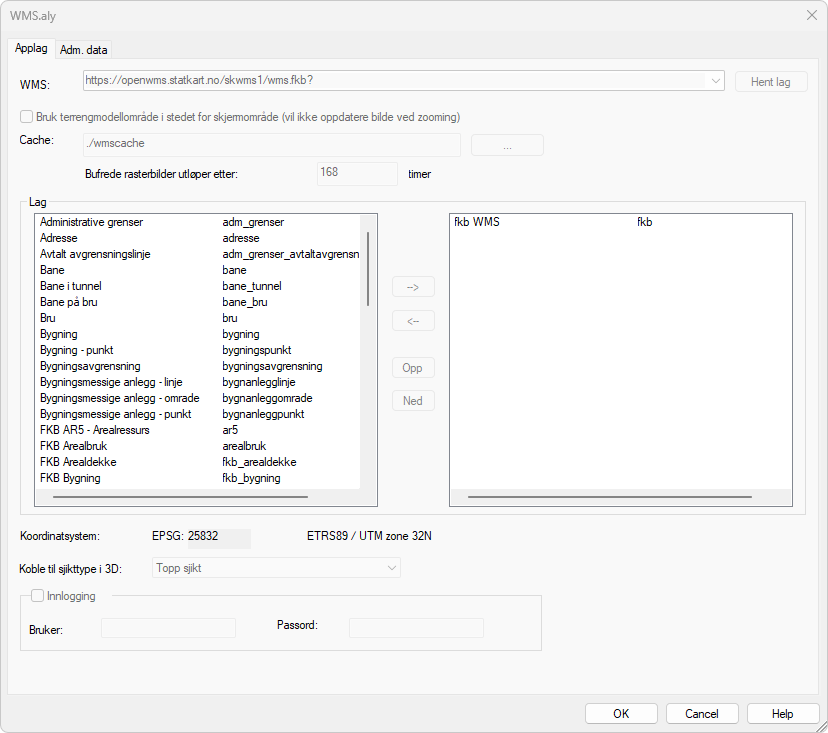Click the Bruker username input field
Image resolution: width=828 pixels, height=733 pixels.
coord(168,628)
